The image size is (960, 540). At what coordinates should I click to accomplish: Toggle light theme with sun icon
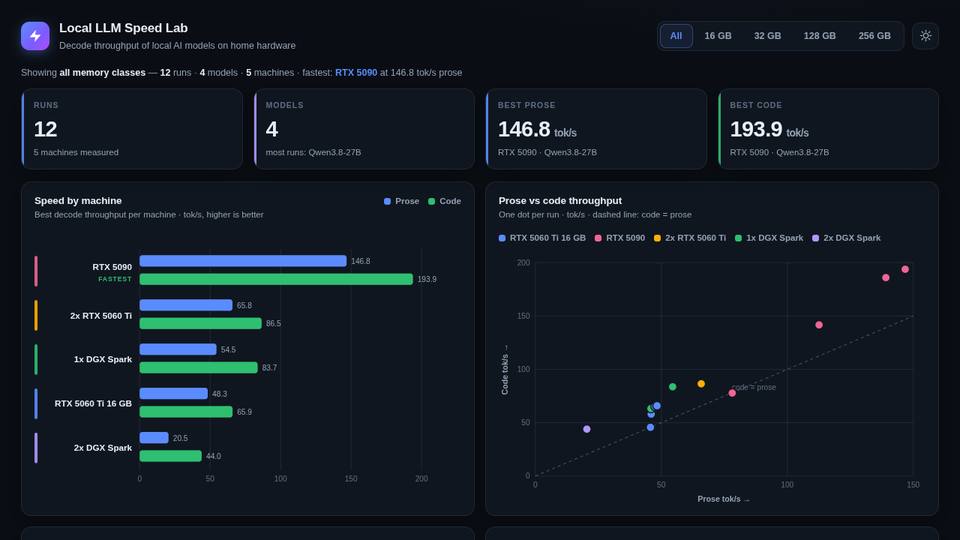click(925, 36)
